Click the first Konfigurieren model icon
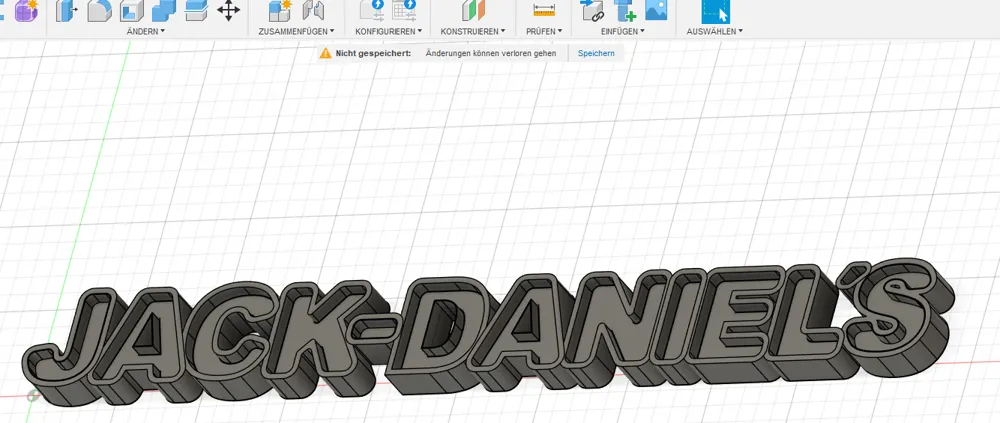This screenshot has width=1000, height=423. (x=372, y=10)
